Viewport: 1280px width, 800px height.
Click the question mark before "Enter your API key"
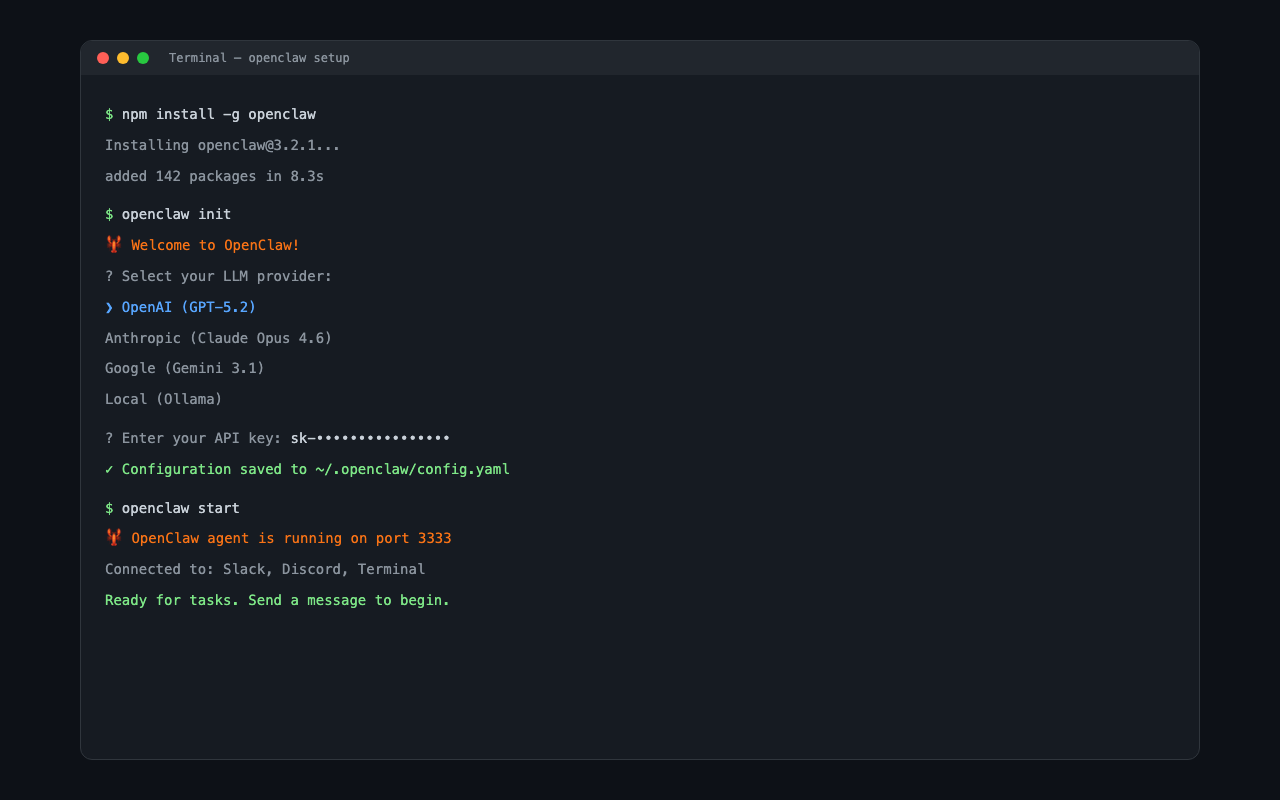click(109, 437)
